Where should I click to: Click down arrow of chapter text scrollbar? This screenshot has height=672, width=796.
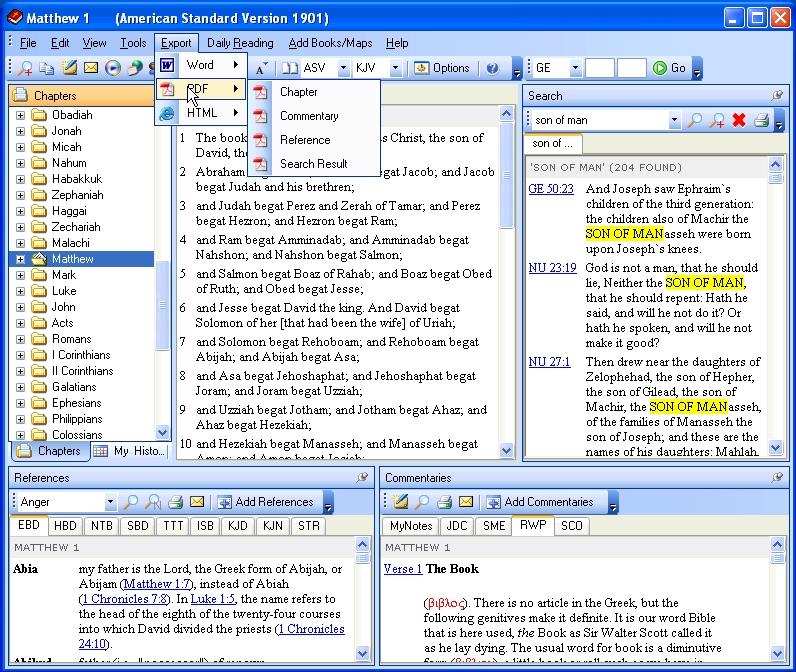(506, 450)
